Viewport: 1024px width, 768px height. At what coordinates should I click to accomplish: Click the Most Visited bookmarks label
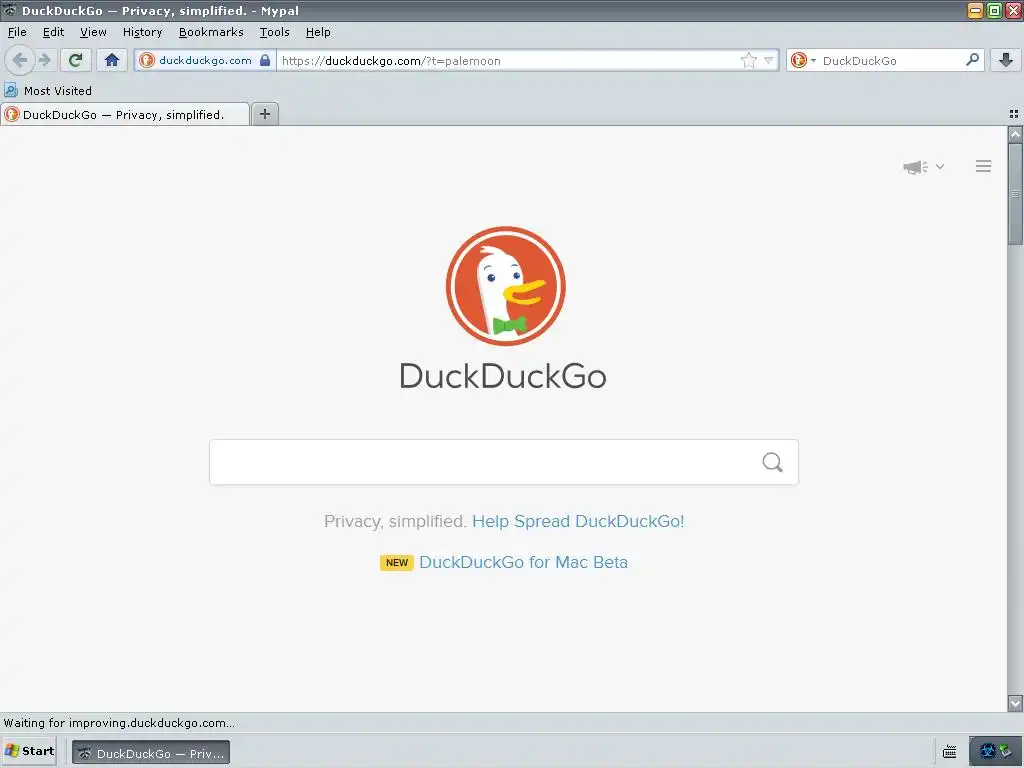tap(57, 91)
